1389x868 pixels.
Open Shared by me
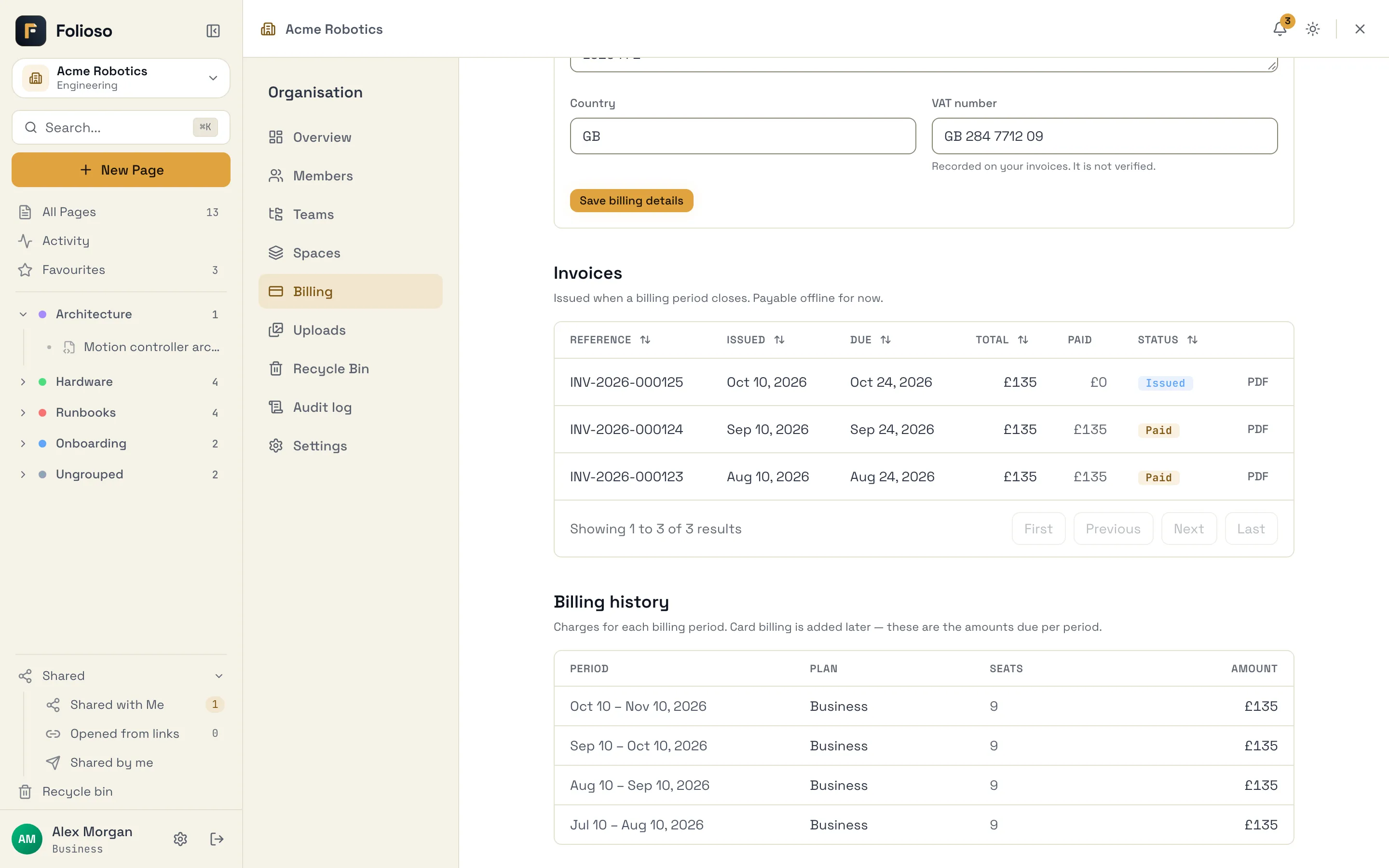tap(134, 762)
